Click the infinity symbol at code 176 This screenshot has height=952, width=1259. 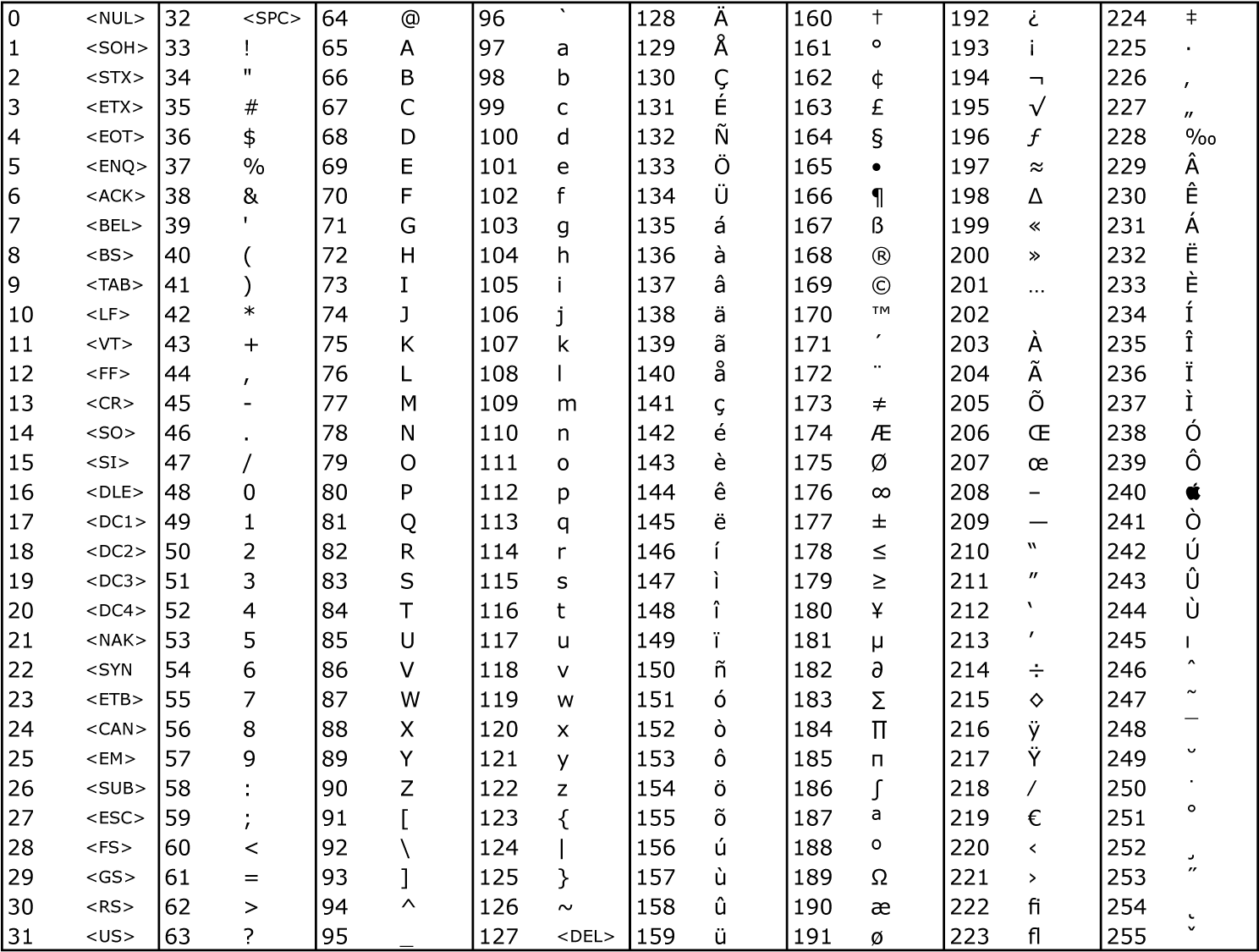point(880,493)
